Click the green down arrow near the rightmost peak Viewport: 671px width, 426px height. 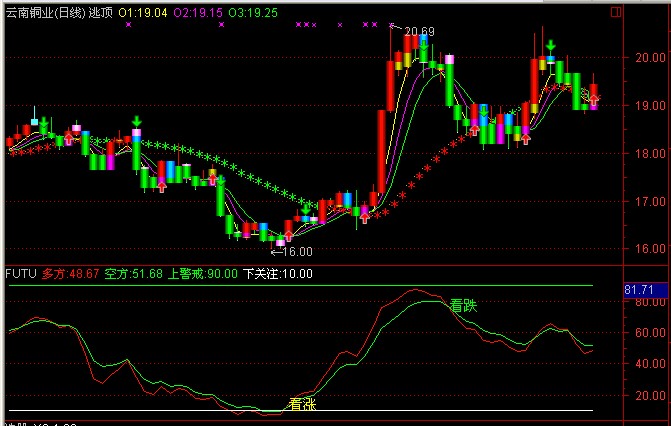(550, 46)
